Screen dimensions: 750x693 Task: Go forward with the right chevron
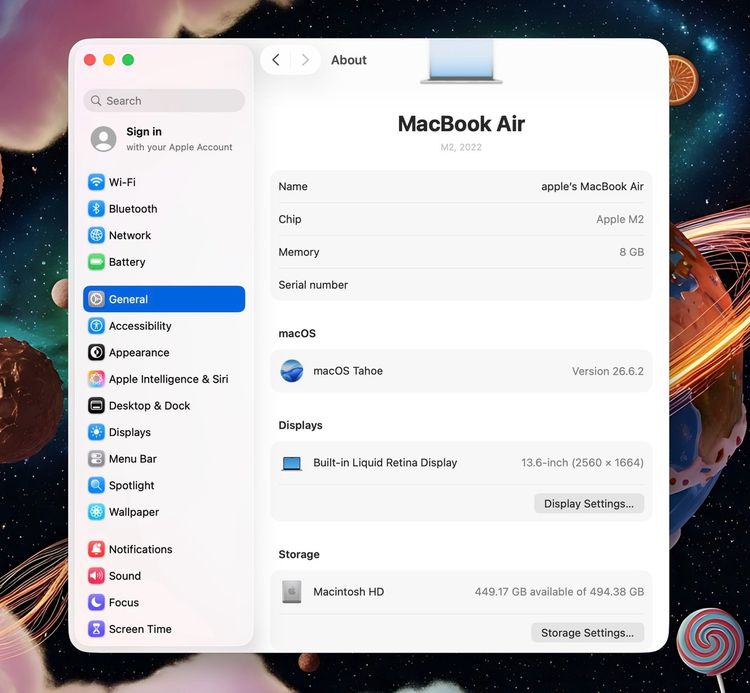(x=305, y=60)
